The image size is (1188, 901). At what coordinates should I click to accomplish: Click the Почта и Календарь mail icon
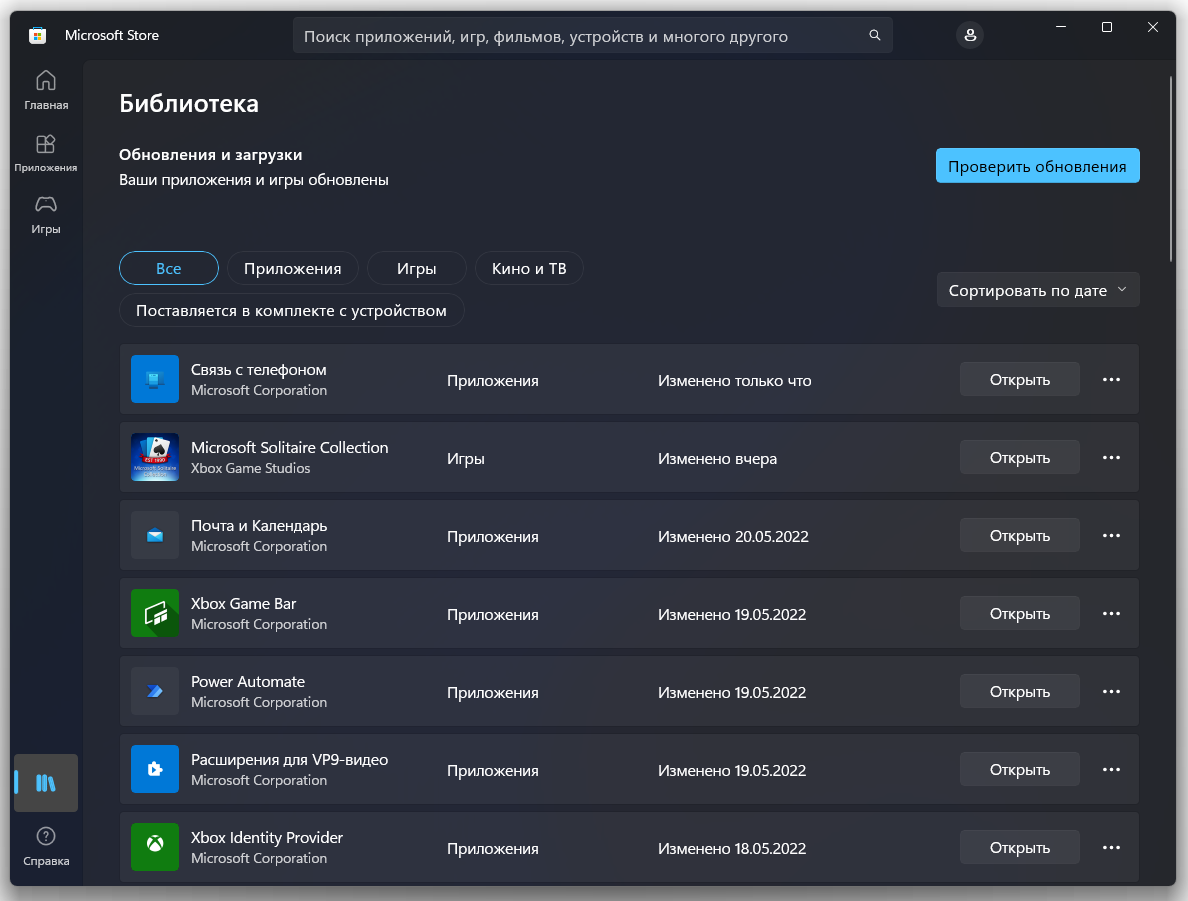point(155,535)
